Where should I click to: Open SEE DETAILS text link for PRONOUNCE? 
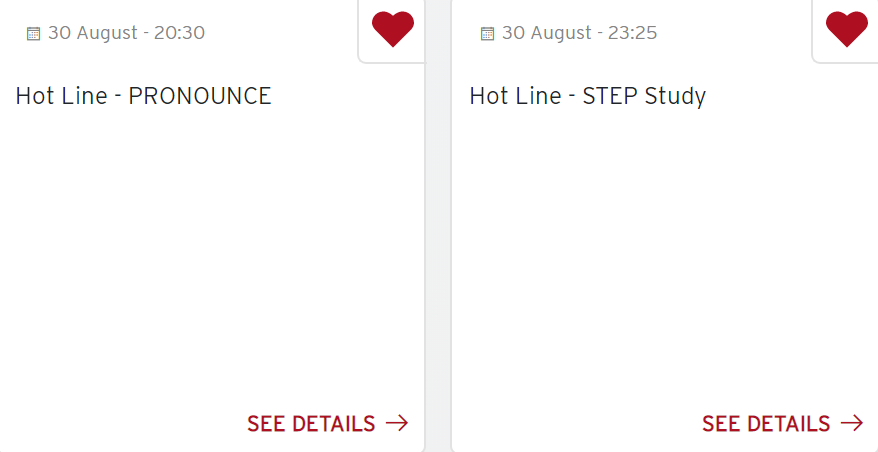(311, 424)
